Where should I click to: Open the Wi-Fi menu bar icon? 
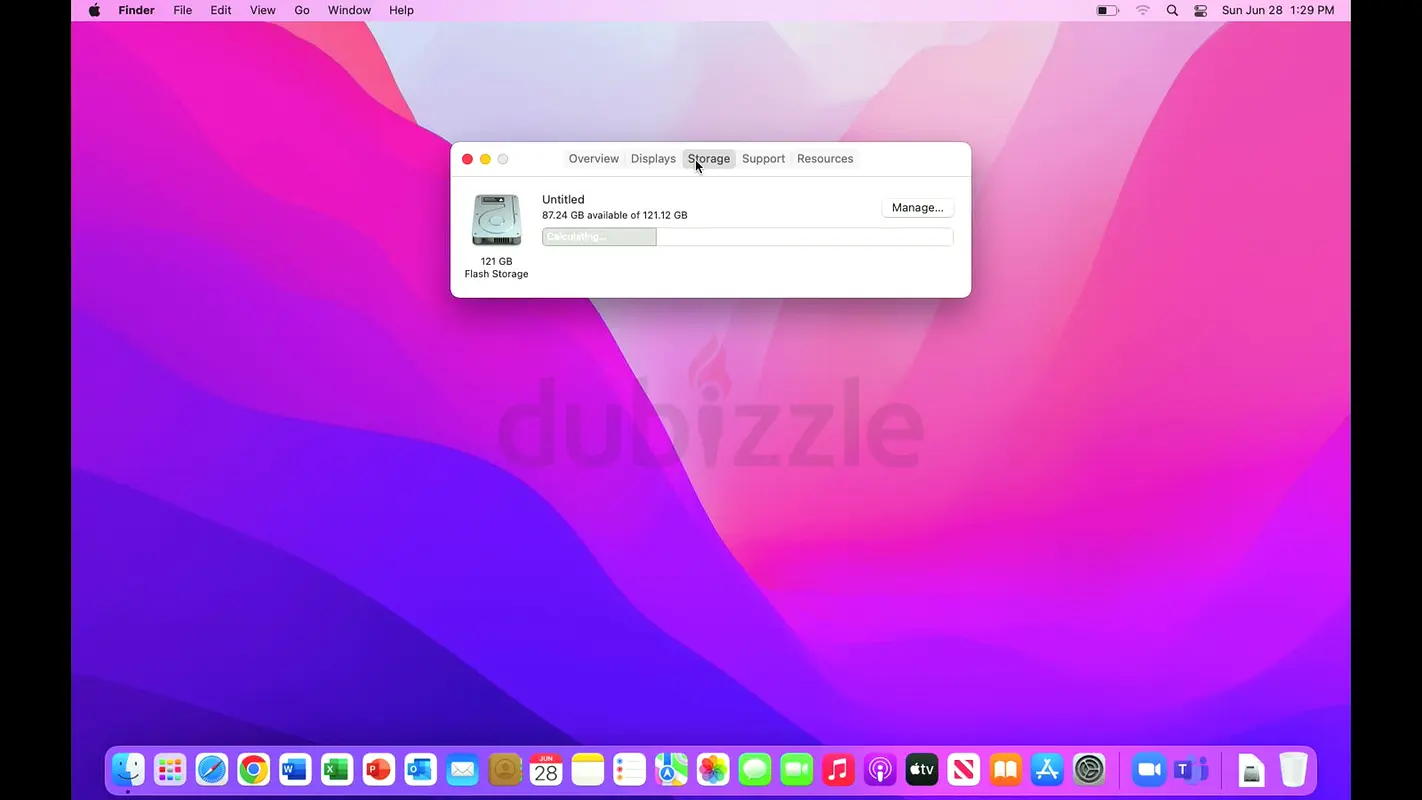(1143, 10)
